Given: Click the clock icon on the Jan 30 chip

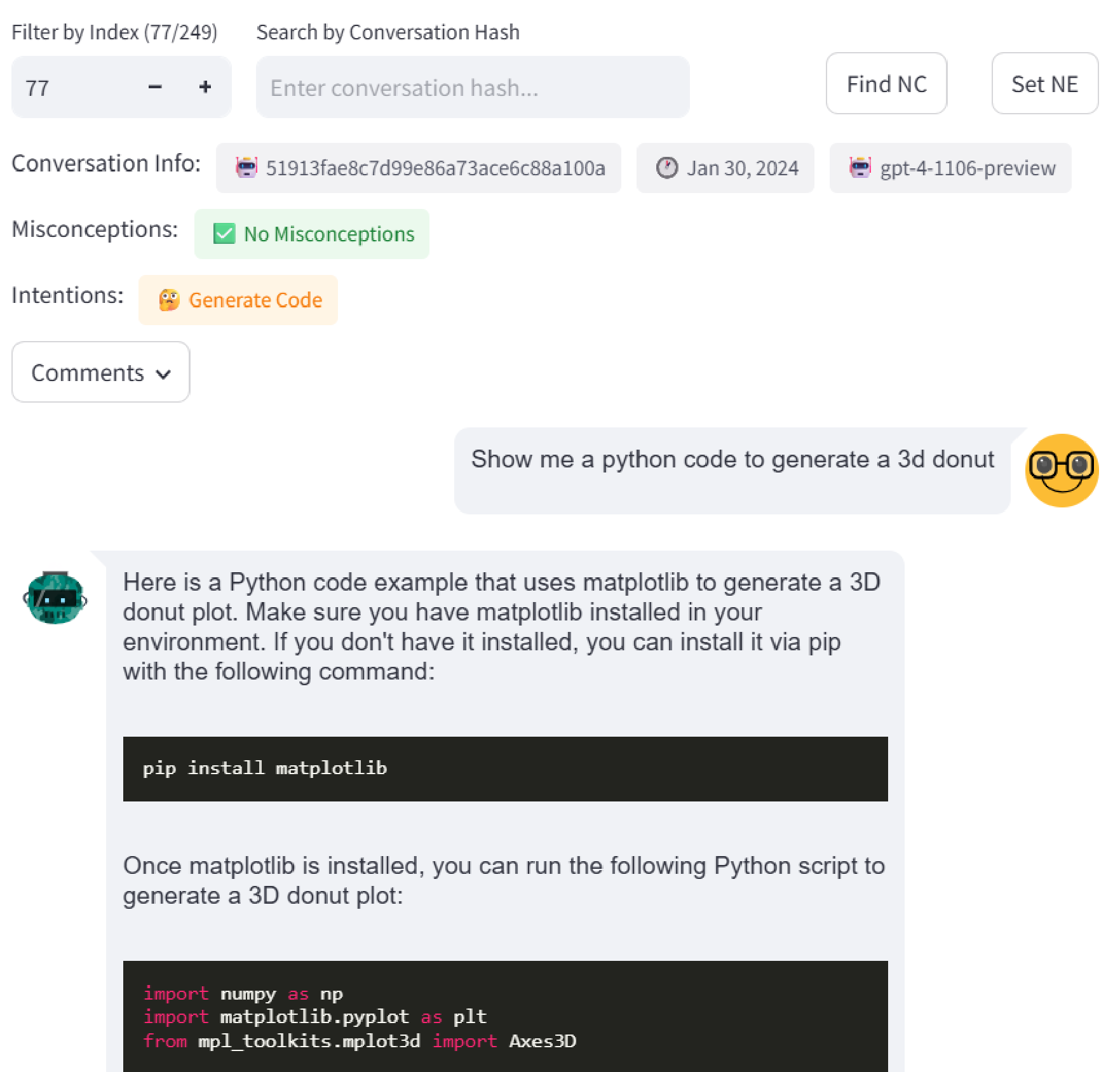Looking at the screenshot, I should [668, 167].
